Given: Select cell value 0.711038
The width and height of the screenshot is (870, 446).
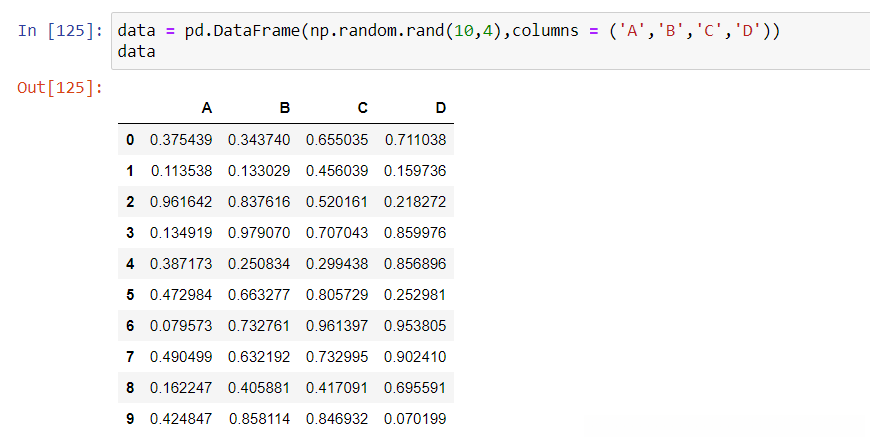Looking at the screenshot, I should coord(416,140).
